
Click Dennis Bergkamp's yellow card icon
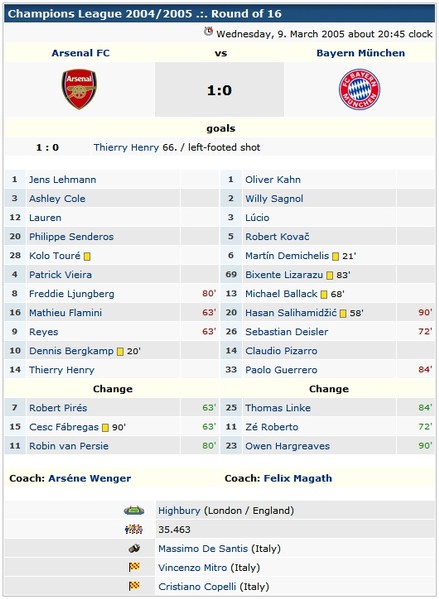[x=120, y=351]
